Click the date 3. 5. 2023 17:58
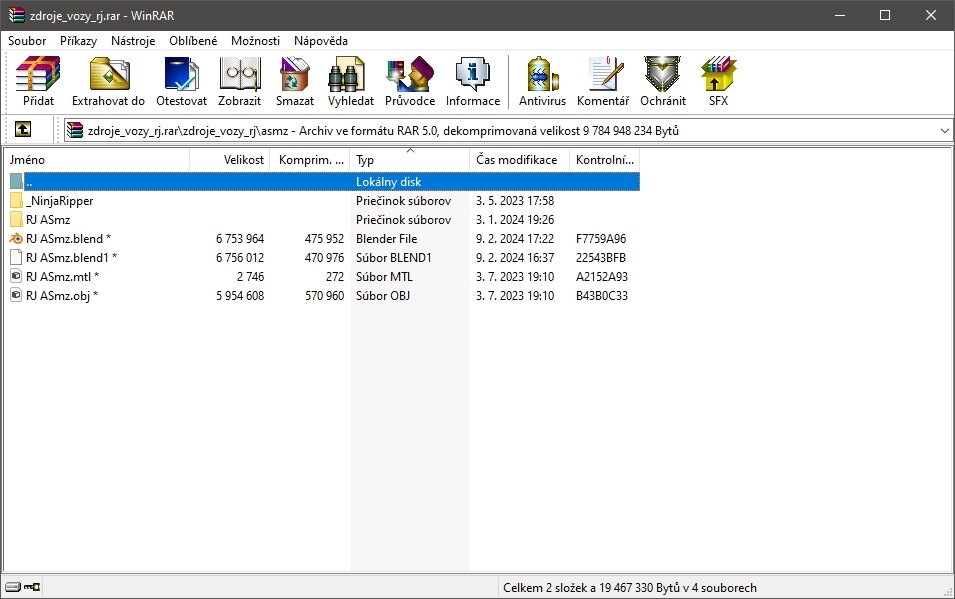Screen dimensions: 955x599 point(515,200)
